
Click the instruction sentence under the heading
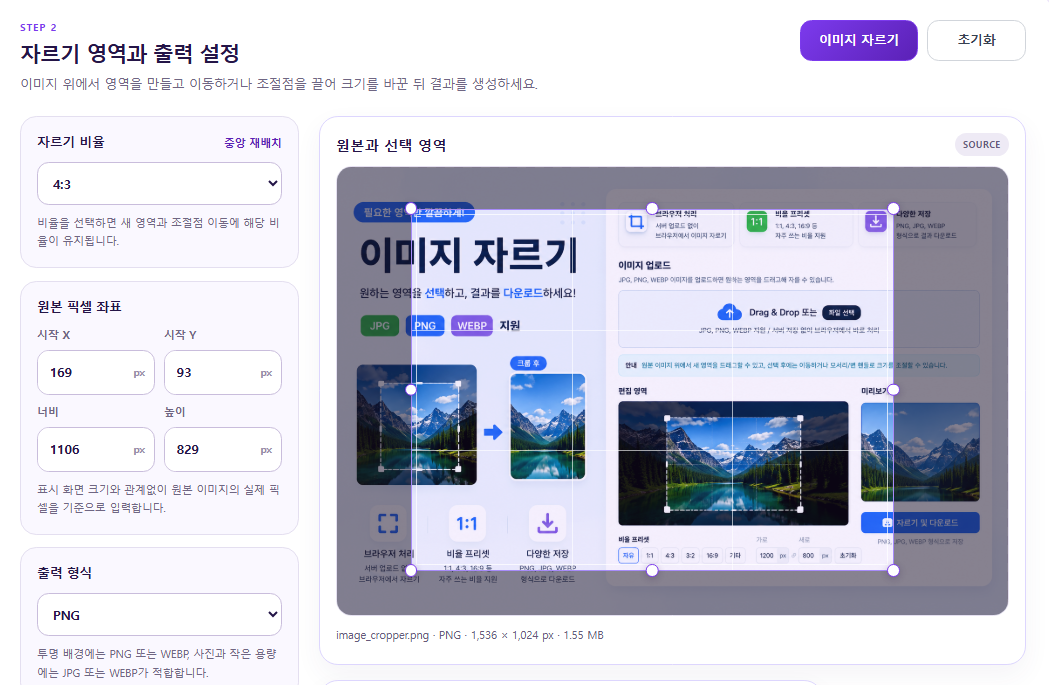(279, 84)
